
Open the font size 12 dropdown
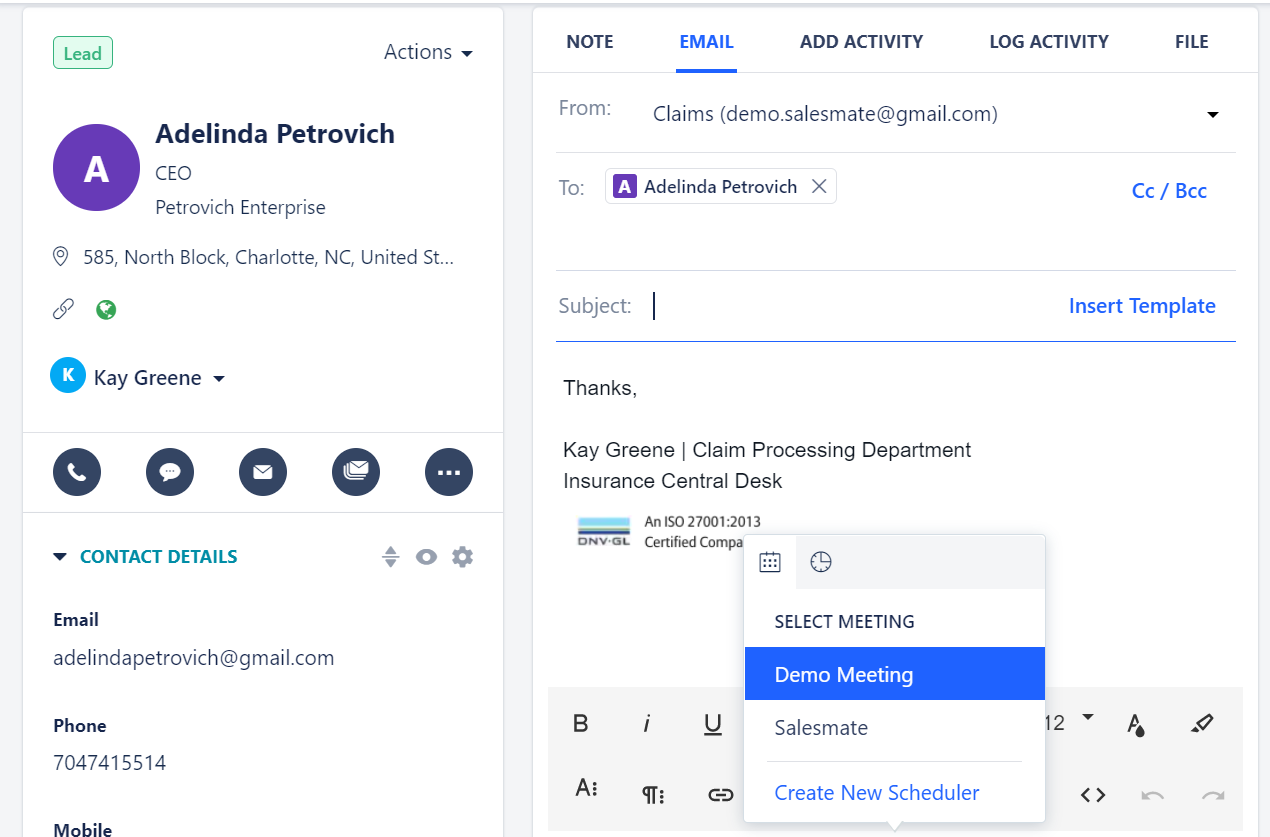pyautogui.click(x=1069, y=722)
